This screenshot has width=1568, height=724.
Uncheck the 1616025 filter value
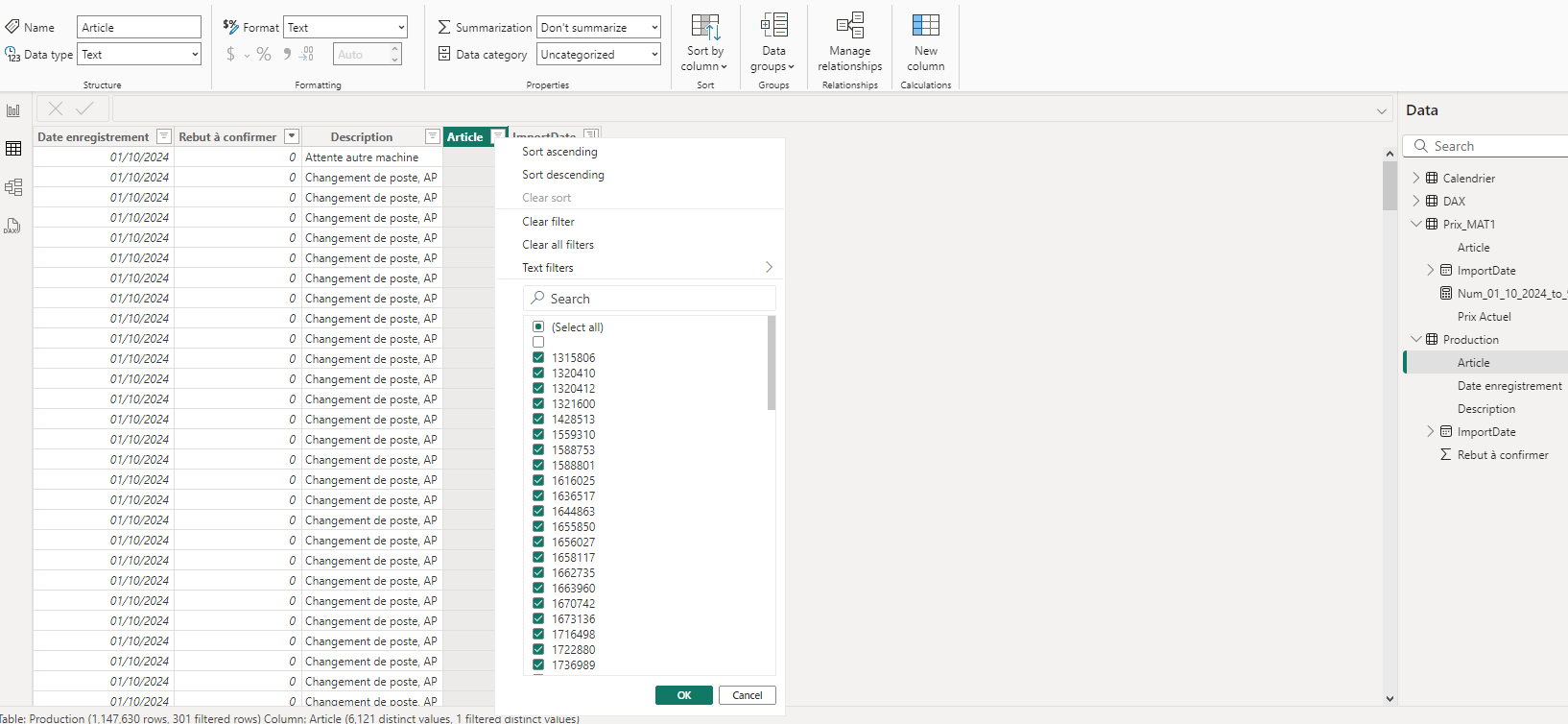click(x=538, y=480)
